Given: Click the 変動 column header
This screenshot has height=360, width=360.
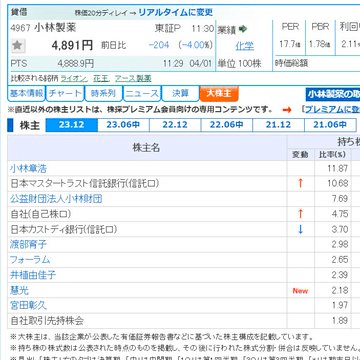Looking at the screenshot, I should [300, 155].
